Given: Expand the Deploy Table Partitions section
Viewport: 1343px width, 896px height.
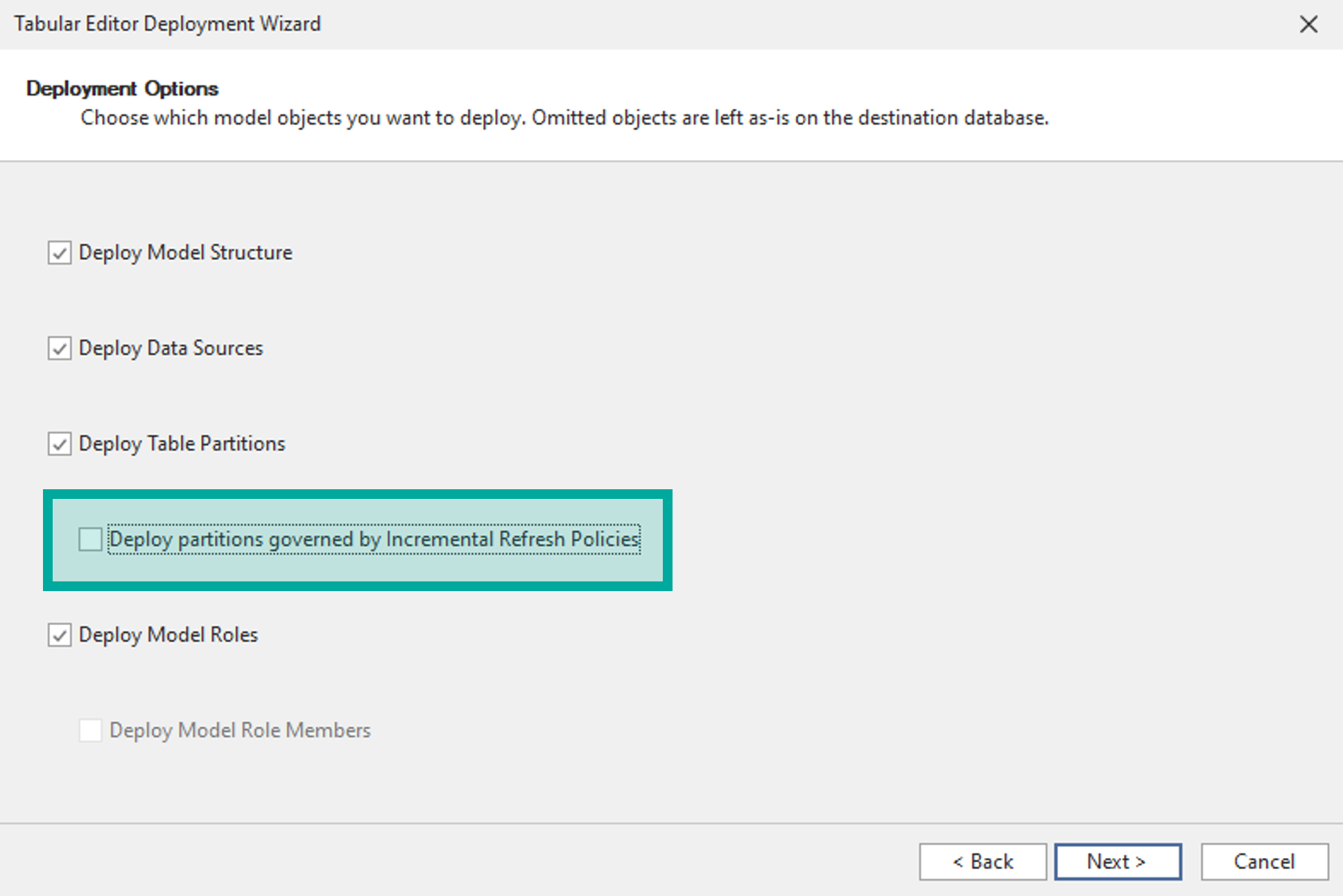Looking at the screenshot, I should pyautogui.click(x=62, y=443).
